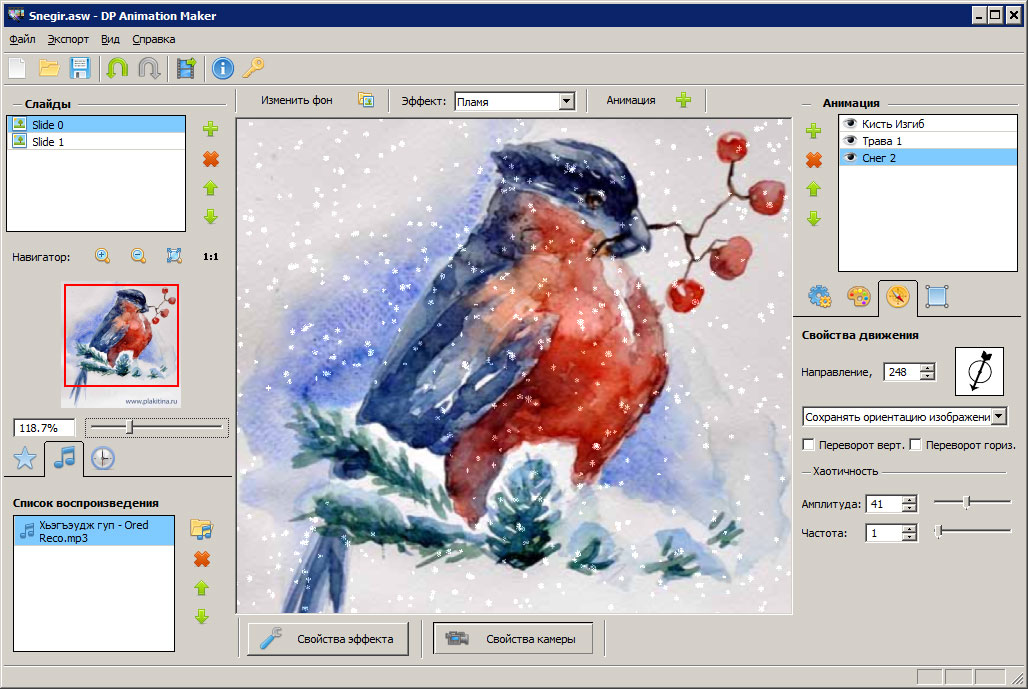Image resolution: width=1028 pixels, height=689 pixels.
Task: Click the 118.7% zoom field
Action: coord(43,428)
